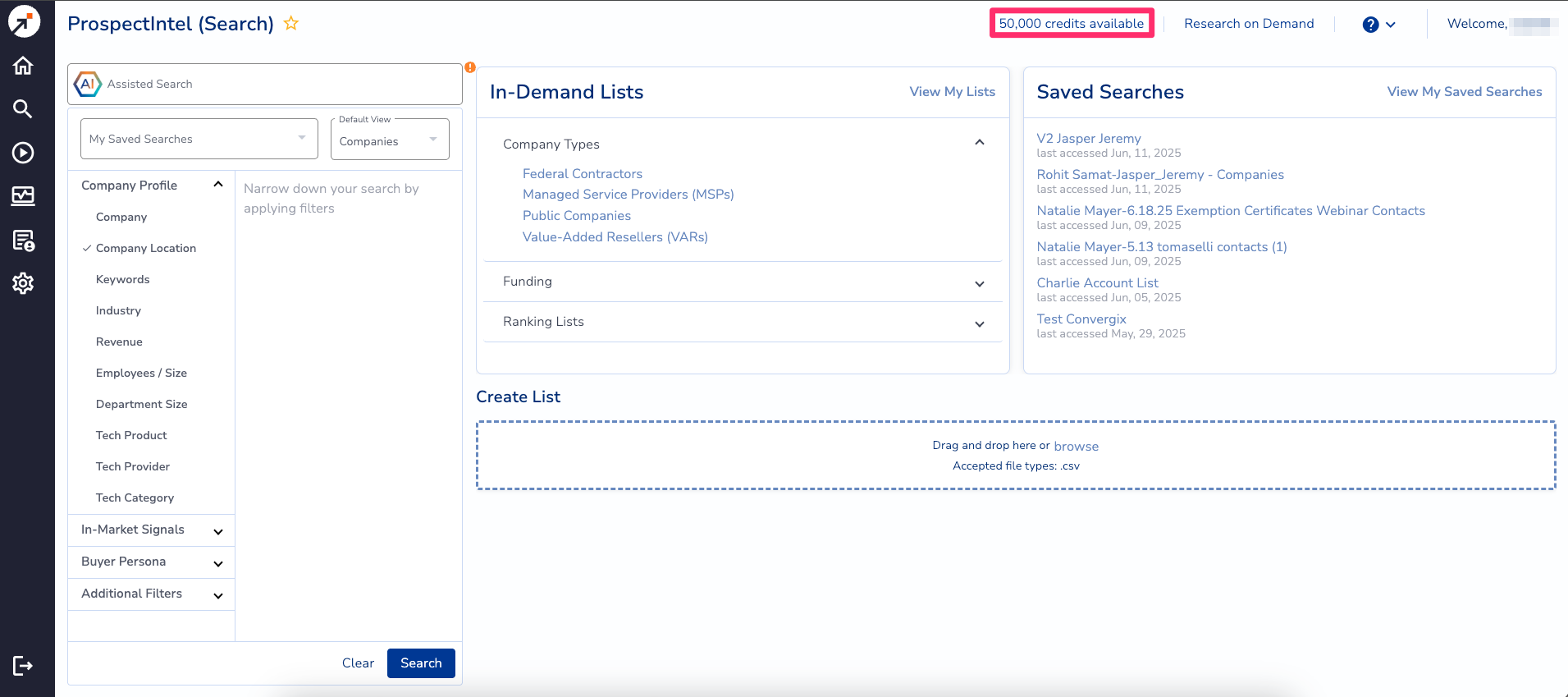Image resolution: width=1568 pixels, height=697 pixels.
Task: Expand the help menu chevron
Action: pos(1391,25)
